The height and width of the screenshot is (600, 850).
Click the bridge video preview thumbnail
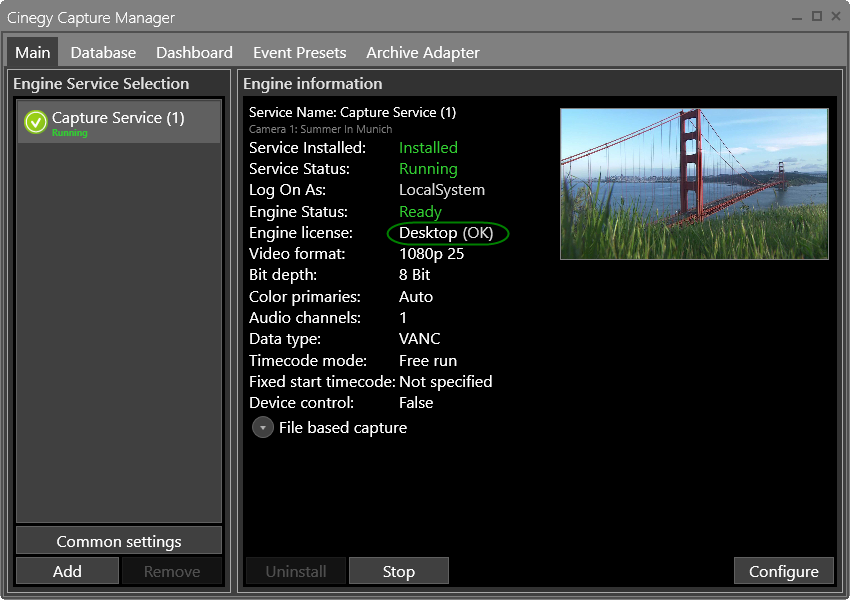coord(694,184)
